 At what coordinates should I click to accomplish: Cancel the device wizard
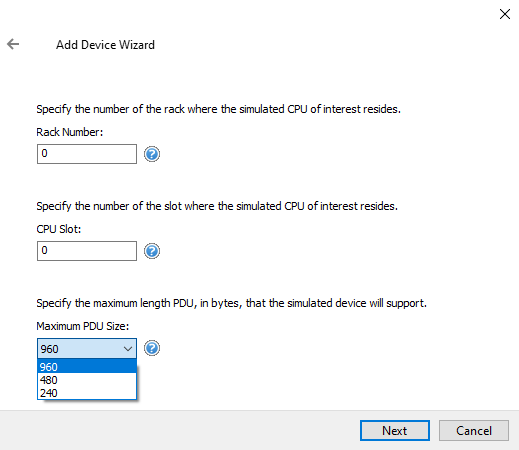click(474, 430)
